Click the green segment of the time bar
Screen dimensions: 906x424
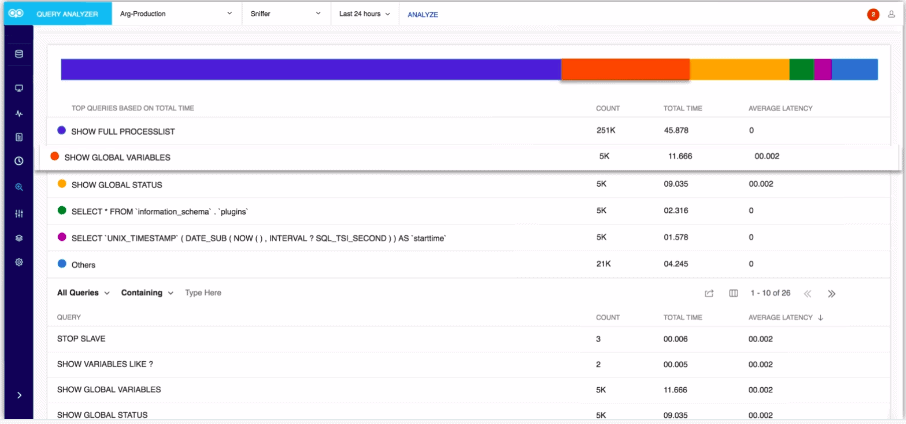click(802, 69)
